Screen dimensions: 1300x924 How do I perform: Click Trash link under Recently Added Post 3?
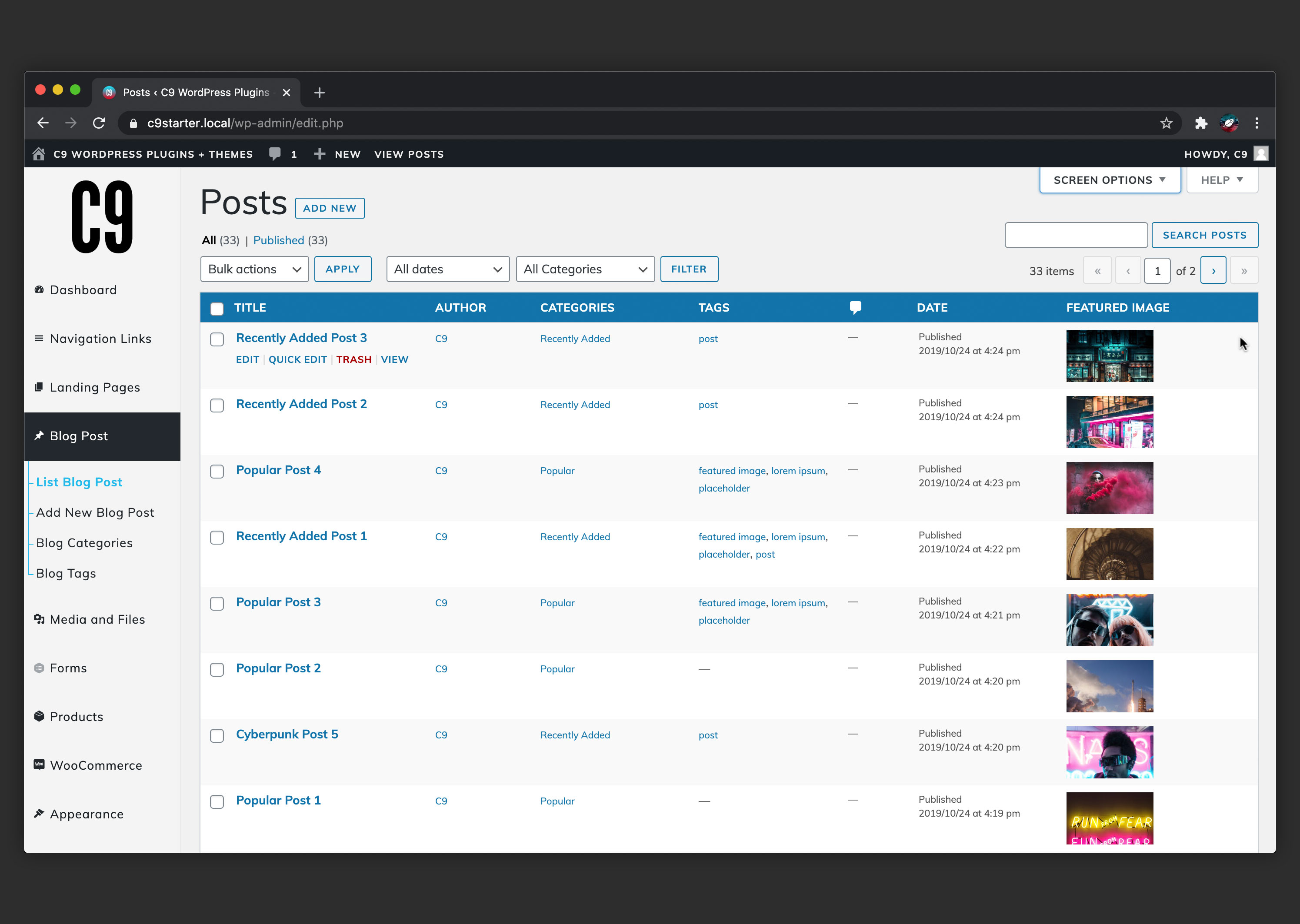353,359
